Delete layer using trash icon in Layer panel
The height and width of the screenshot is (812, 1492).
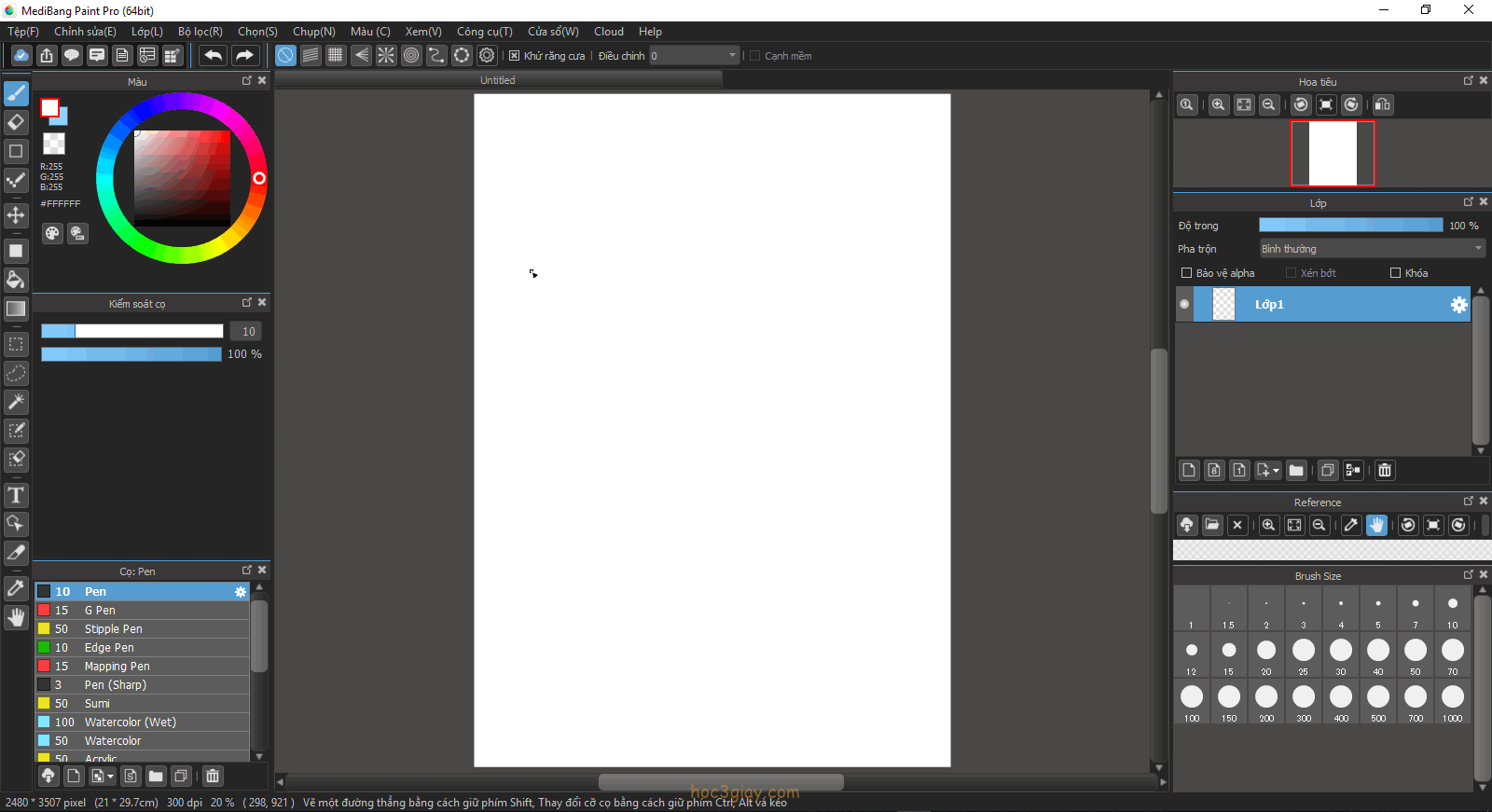[x=1385, y=471]
